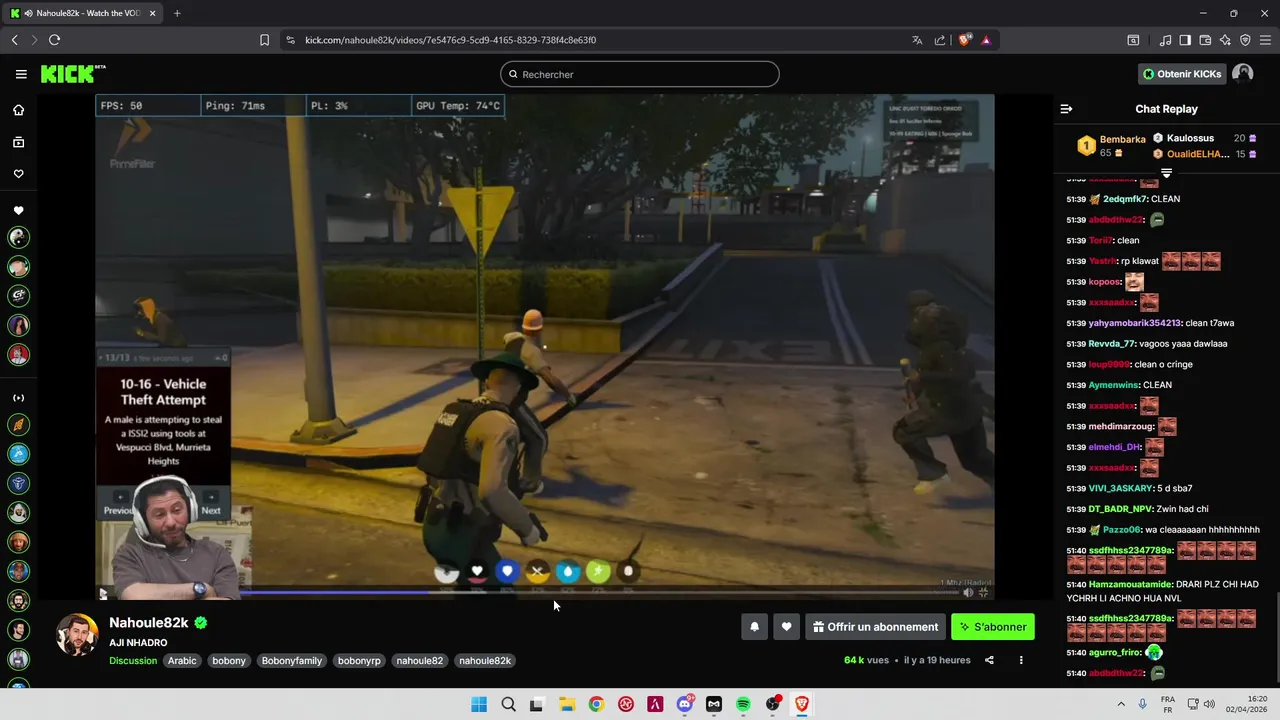Image resolution: width=1280 pixels, height=720 pixels.
Task: Bookmark this page
Action: pos(264,40)
